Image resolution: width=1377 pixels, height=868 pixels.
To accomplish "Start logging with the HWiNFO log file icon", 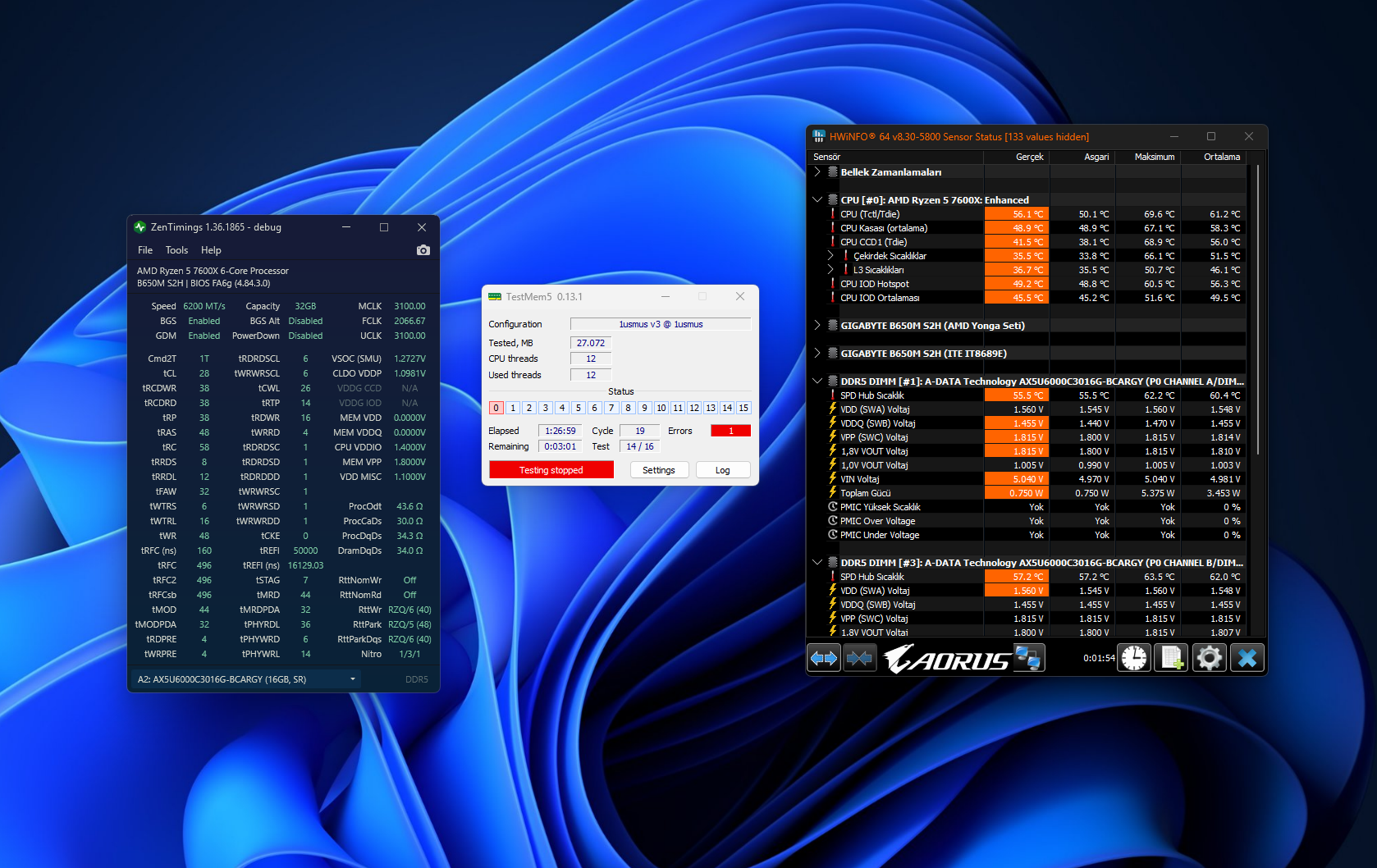I will (1171, 658).
